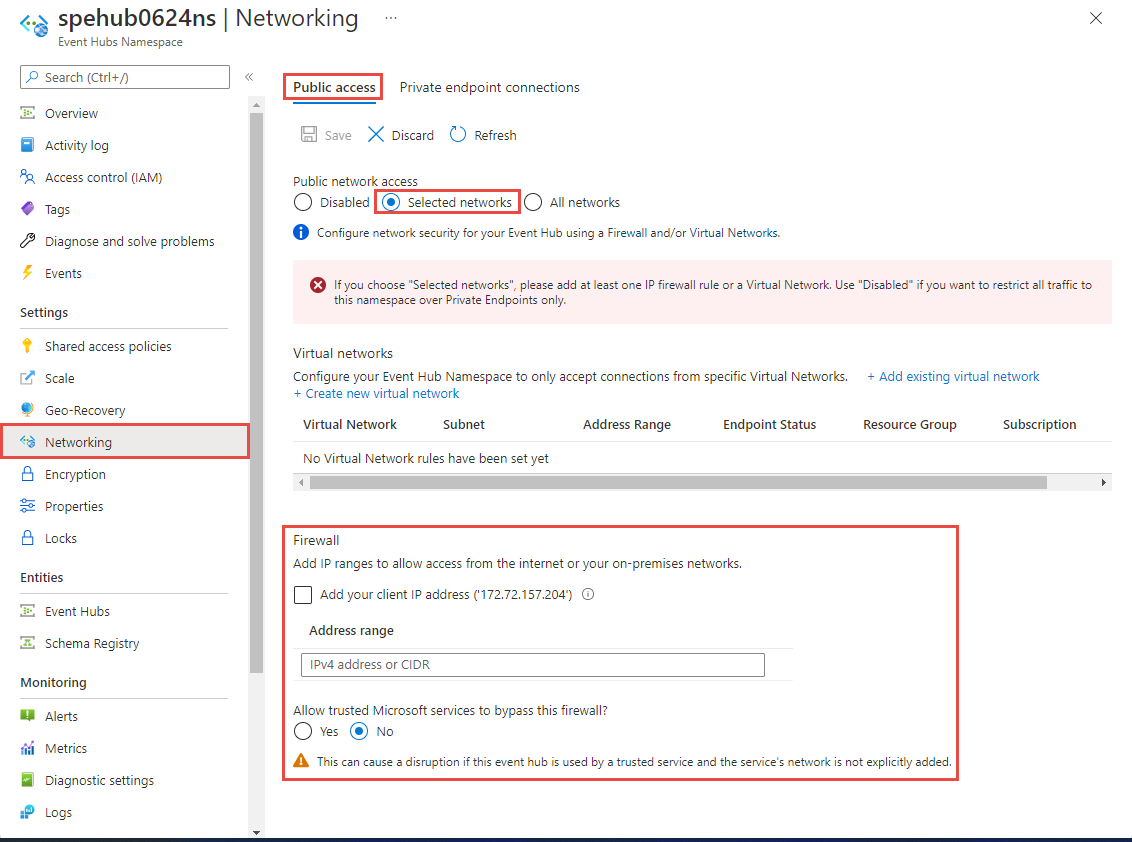Screen dimensions: 1132x842
Task: Click the Activity log icon
Action: pos(27,144)
